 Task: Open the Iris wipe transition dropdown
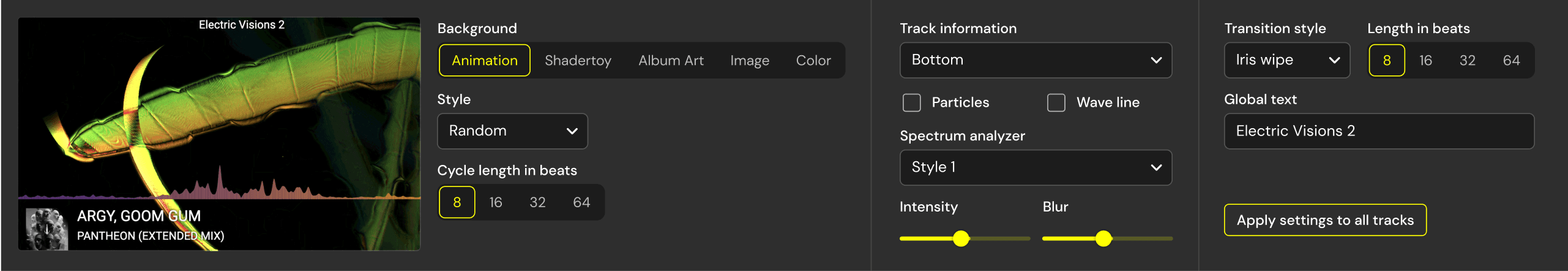click(1286, 60)
